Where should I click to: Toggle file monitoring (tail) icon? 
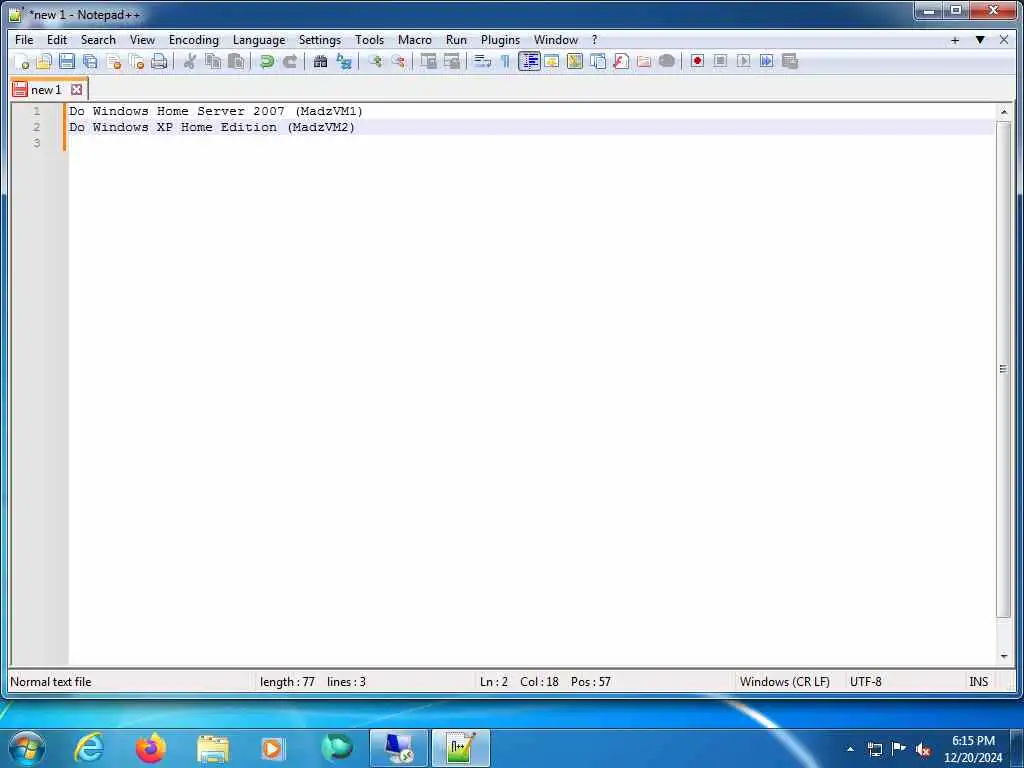(x=666, y=61)
